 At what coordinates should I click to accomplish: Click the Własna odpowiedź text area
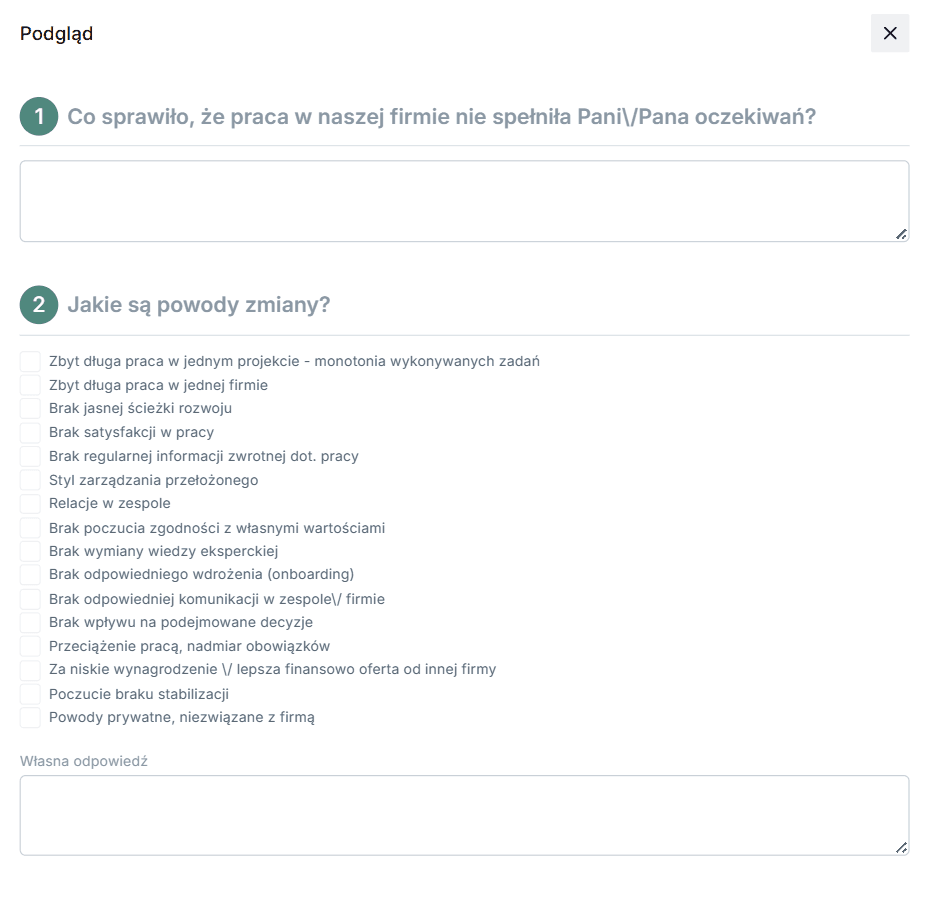(464, 815)
